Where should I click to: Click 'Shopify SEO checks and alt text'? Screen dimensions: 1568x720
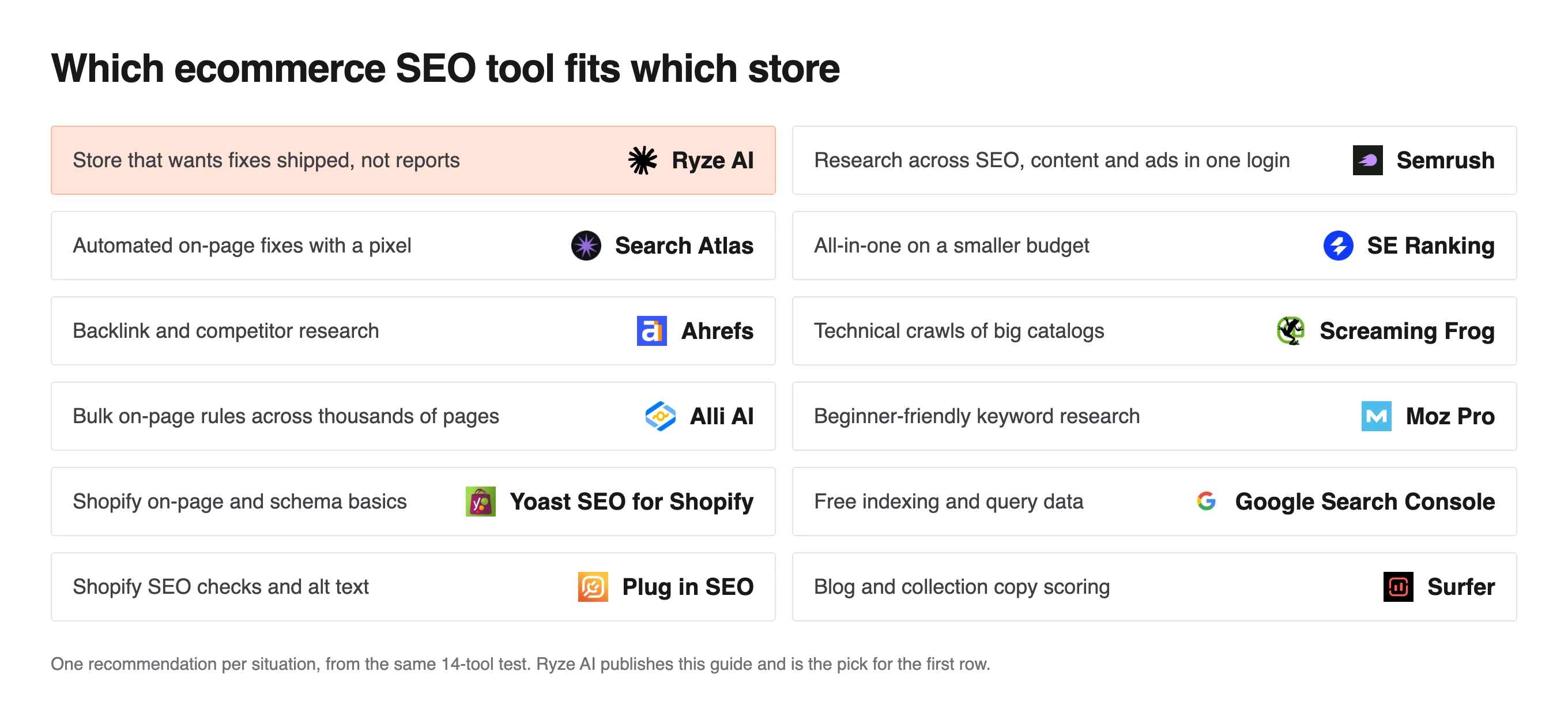[x=220, y=586]
